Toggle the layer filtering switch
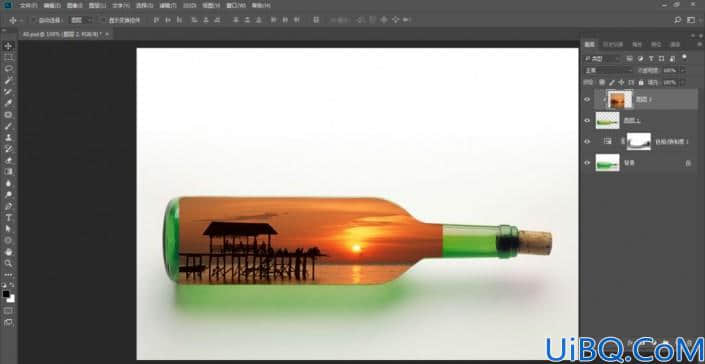Screen dimensions: 705x364 [684, 58]
